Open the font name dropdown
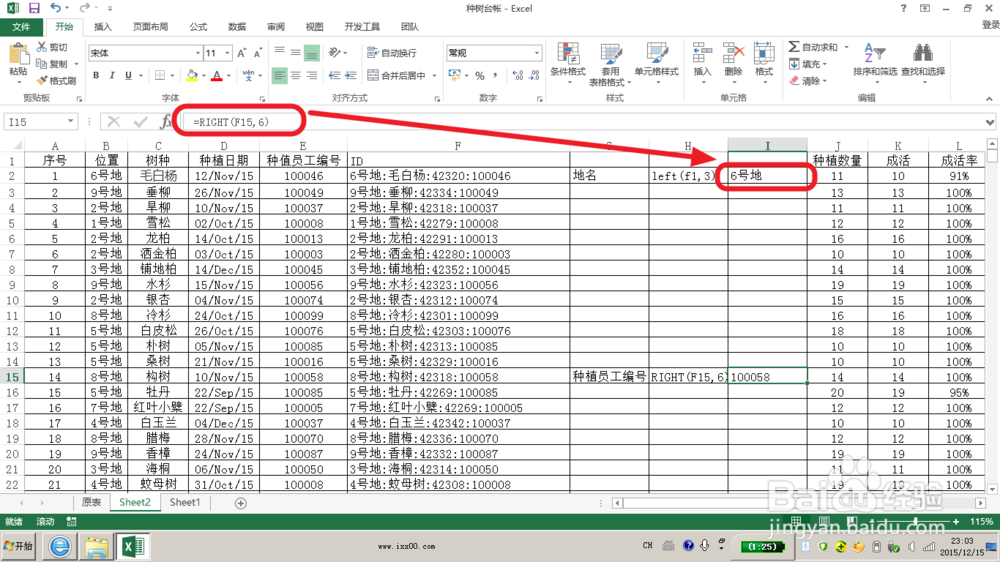This screenshot has height=562, width=1000. tap(198, 53)
